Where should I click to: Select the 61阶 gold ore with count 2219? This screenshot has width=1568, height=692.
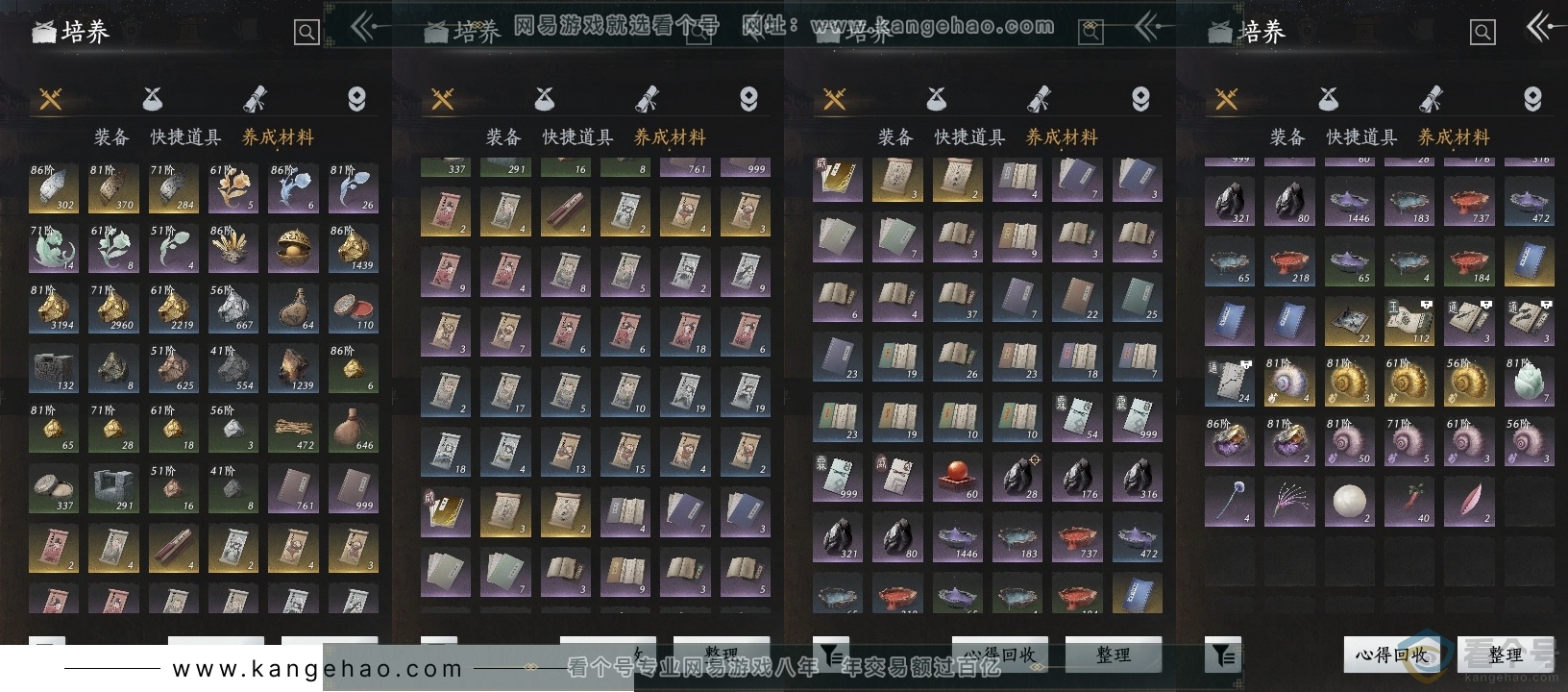click(x=173, y=309)
